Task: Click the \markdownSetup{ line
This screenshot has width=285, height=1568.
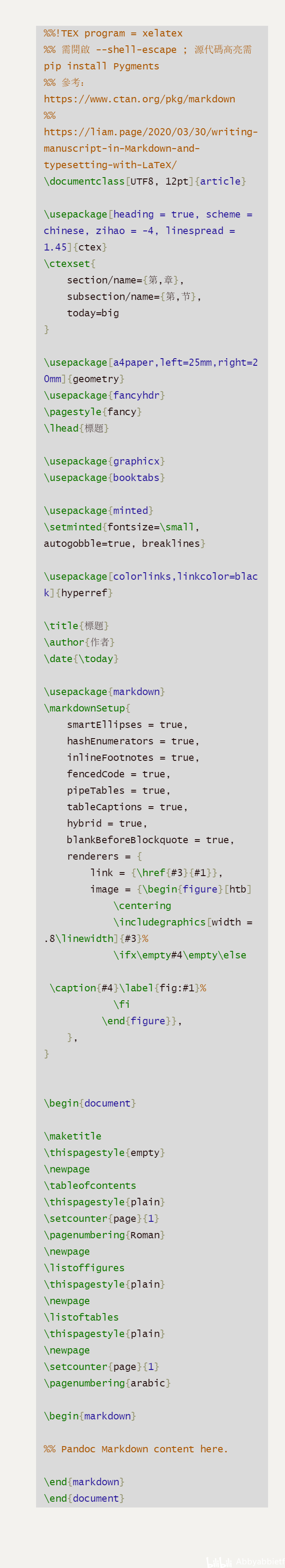Action: pyautogui.click(x=87, y=707)
